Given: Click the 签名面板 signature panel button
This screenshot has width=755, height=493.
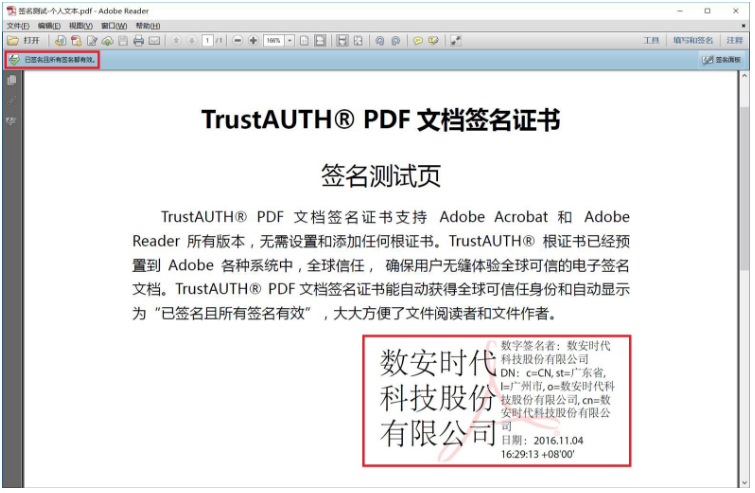Looking at the screenshot, I should pos(721,60).
